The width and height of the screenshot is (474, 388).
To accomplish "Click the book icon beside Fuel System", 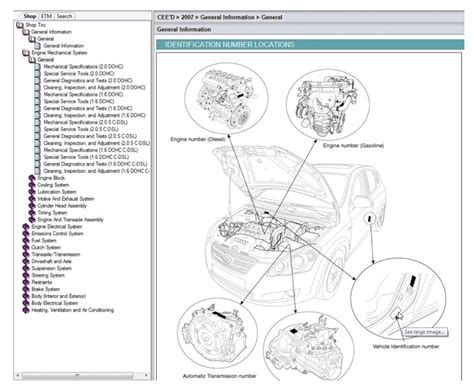I will [x=26, y=241].
